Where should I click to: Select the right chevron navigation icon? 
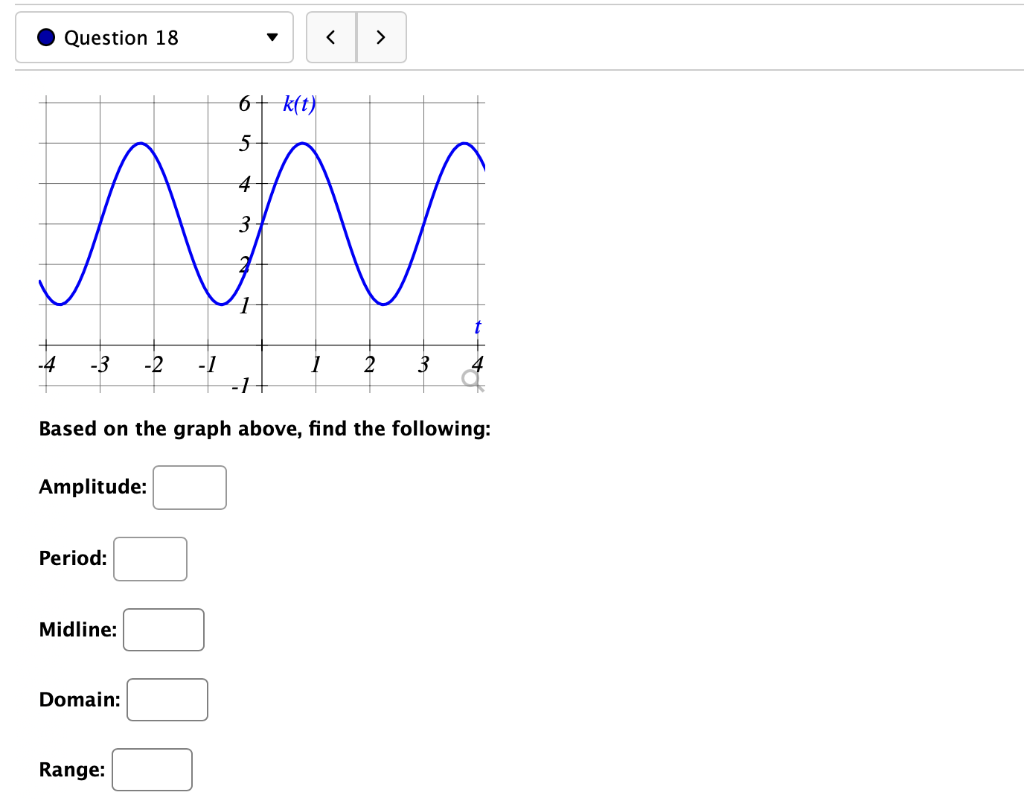[x=381, y=36]
